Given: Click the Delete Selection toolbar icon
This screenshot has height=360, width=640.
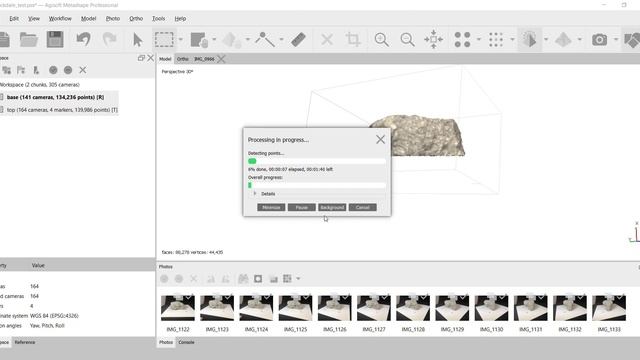Looking at the screenshot, I should tap(327, 40).
